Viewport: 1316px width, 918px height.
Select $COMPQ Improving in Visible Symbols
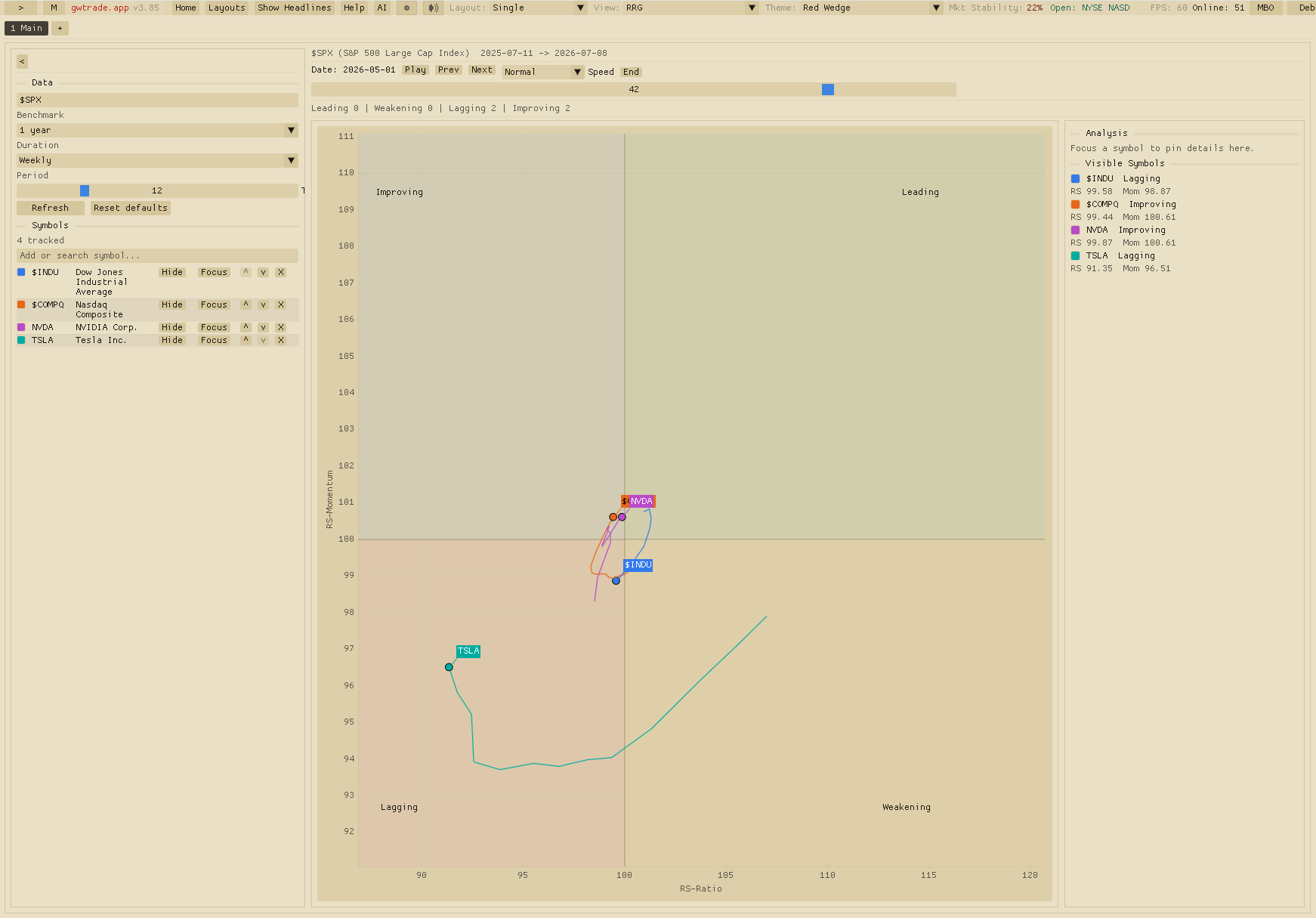coord(1123,204)
